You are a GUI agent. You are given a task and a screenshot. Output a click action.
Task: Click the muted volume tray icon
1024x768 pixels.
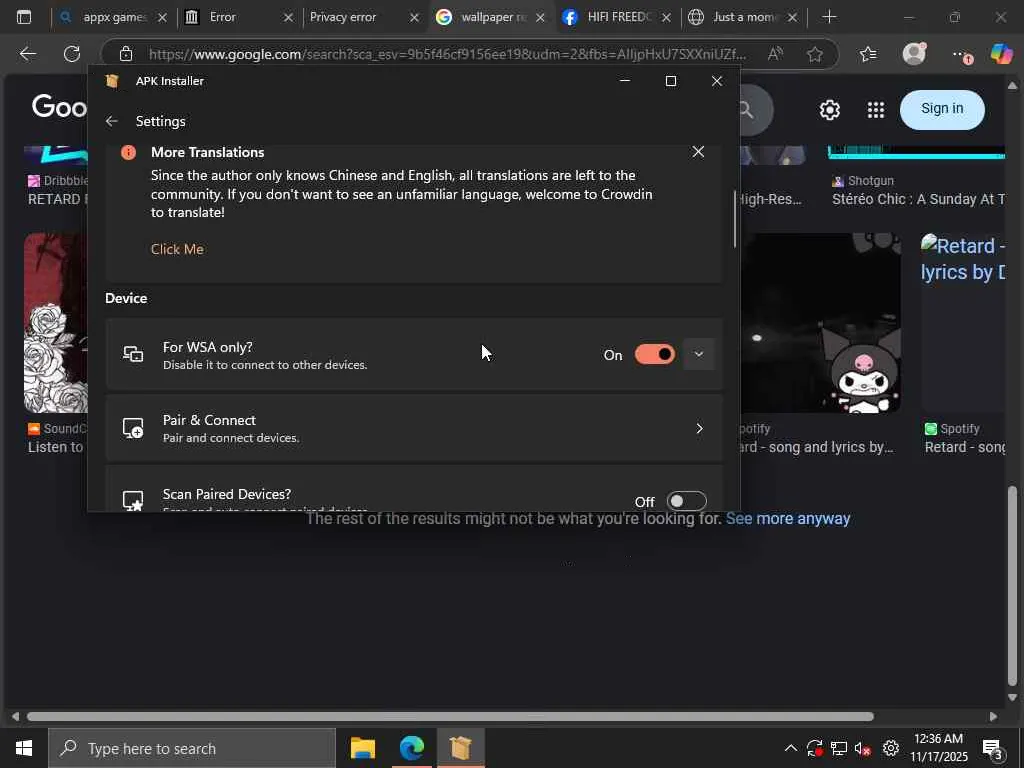pos(863,748)
